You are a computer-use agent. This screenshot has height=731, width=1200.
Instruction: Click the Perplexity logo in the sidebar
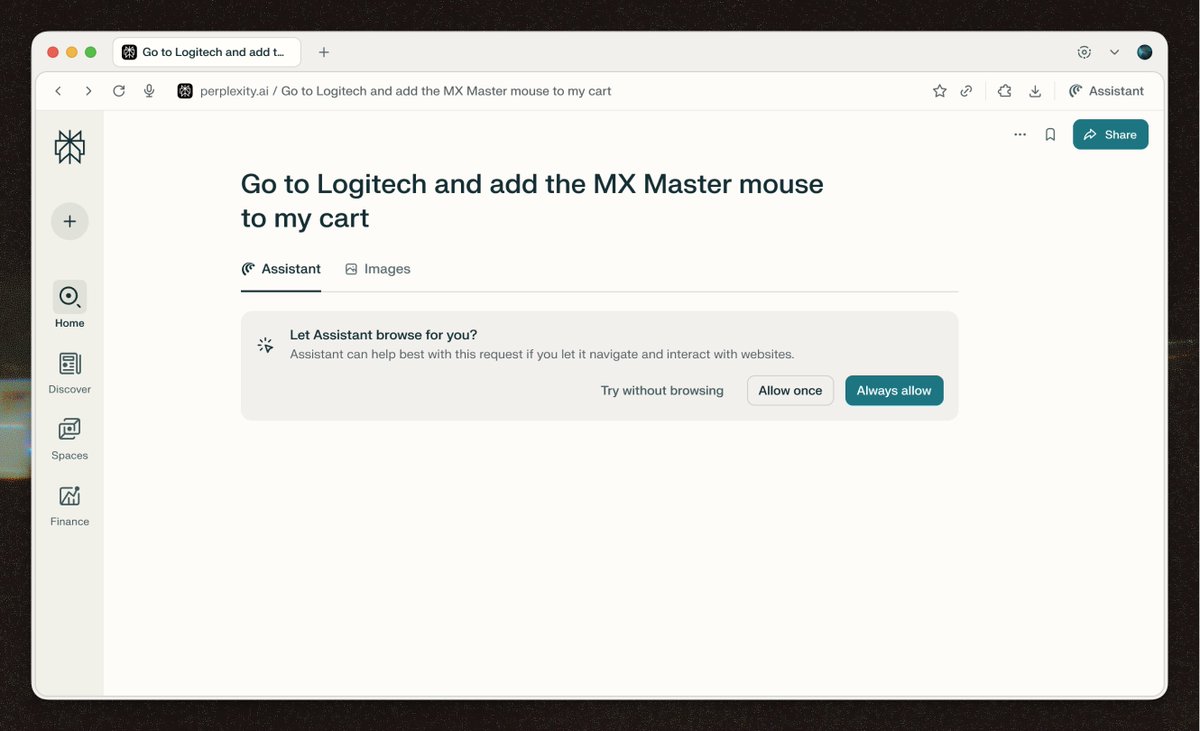(70, 147)
